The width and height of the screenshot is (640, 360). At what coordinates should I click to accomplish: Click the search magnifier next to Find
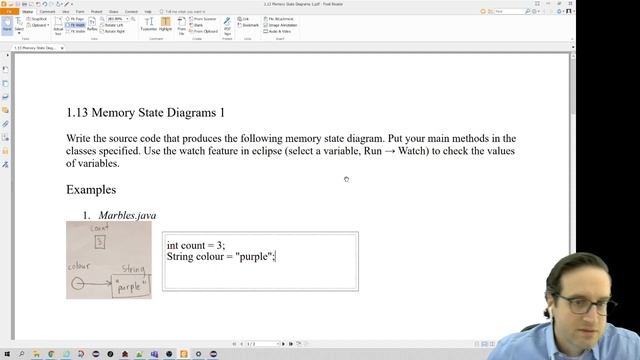point(528,11)
